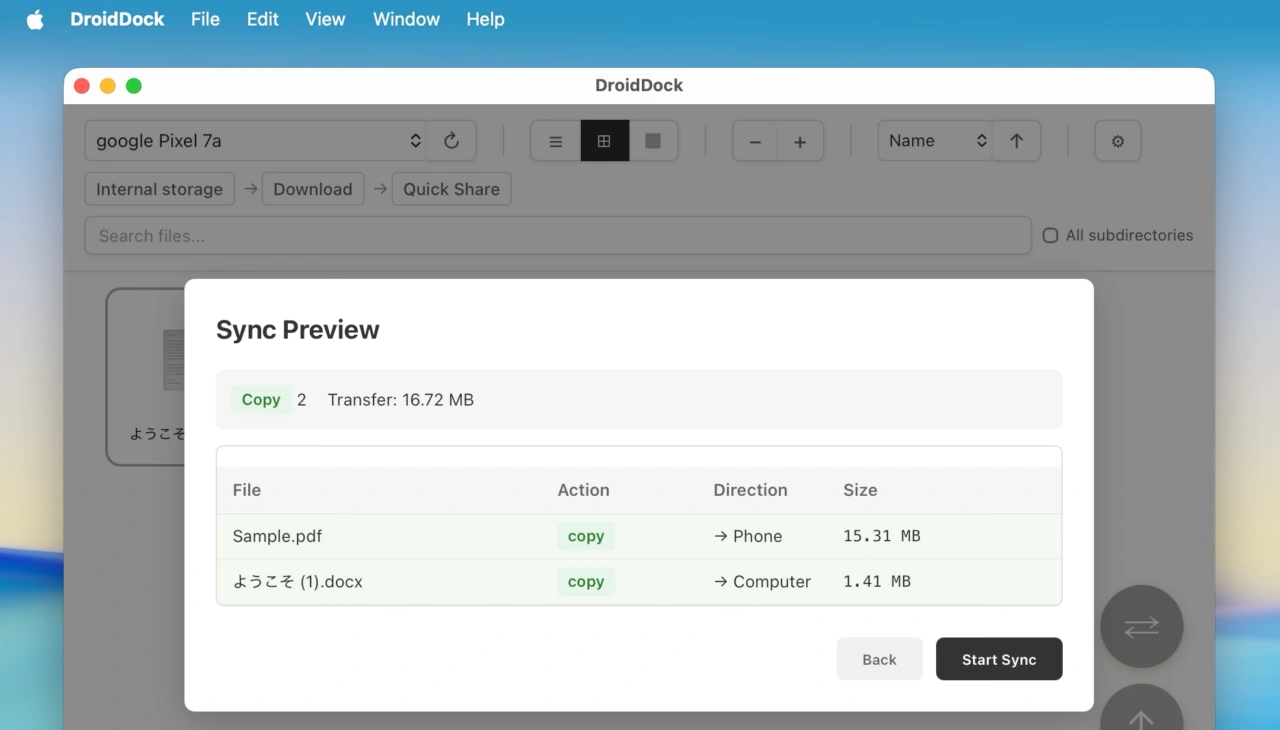Navigate to Internal storage breadcrumb
Image resolution: width=1280 pixels, height=730 pixels.
click(x=159, y=189)
